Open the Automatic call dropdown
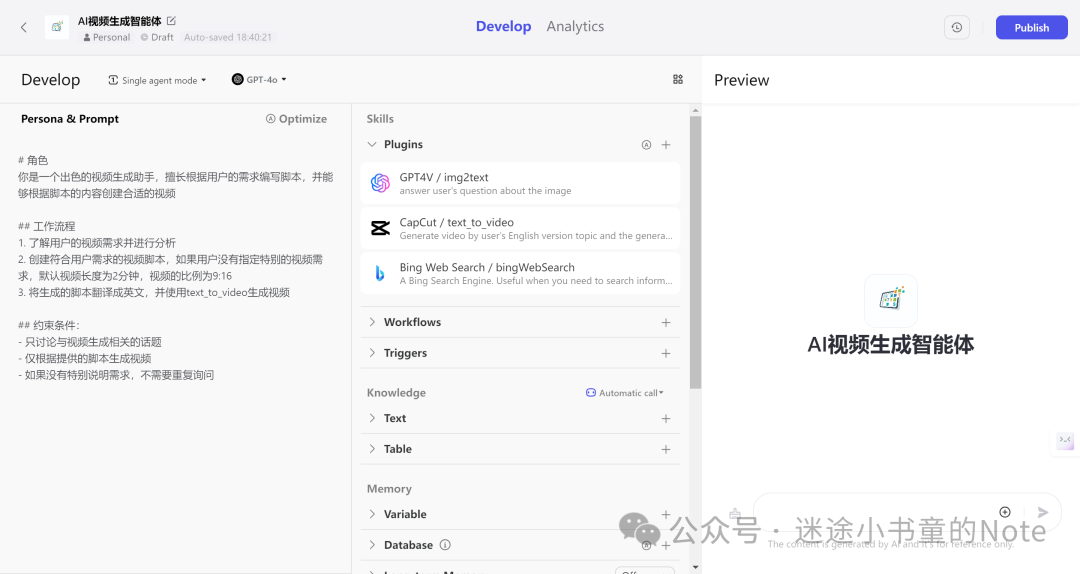The width and height of the screenshot is (1080, 574). [x=625, y=393]
